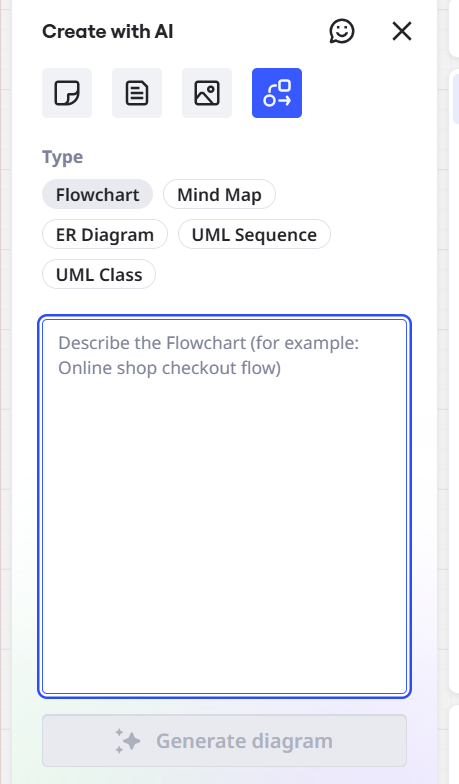This screenshot has width=459, height=784.
Task: Click the Online shop checkout flow placeholder text
Action: 170,368
